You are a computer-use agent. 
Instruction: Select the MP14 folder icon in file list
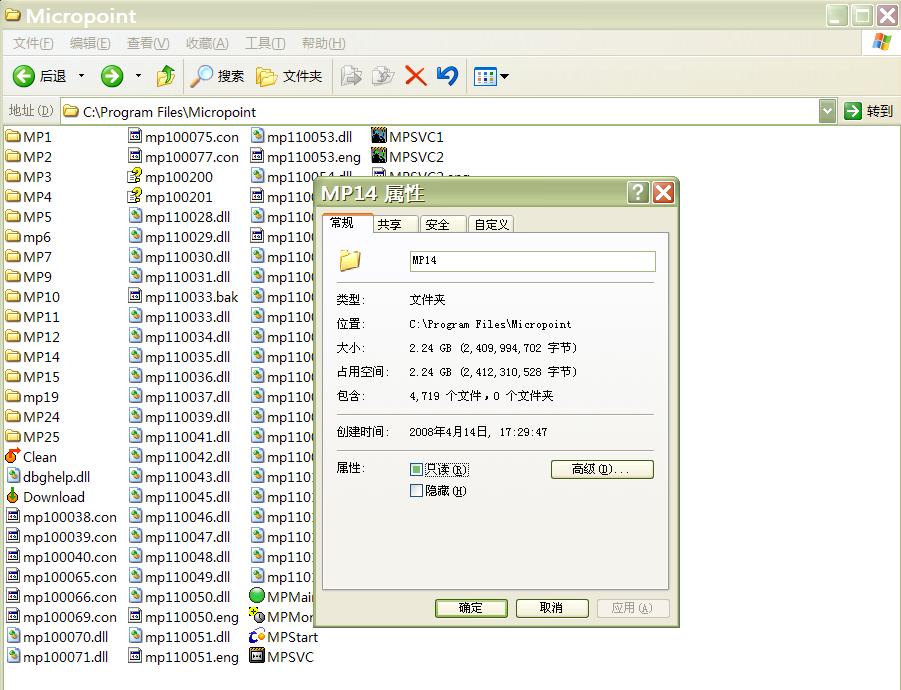[x=13, y=357]
